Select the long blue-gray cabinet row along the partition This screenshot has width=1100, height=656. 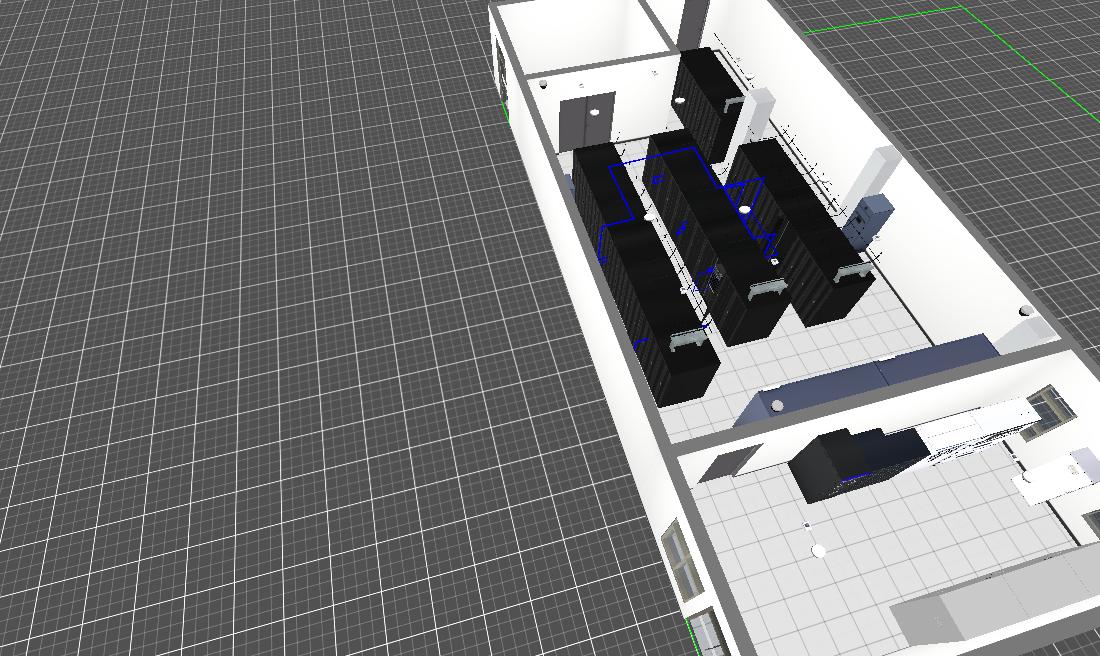[870, 374]
